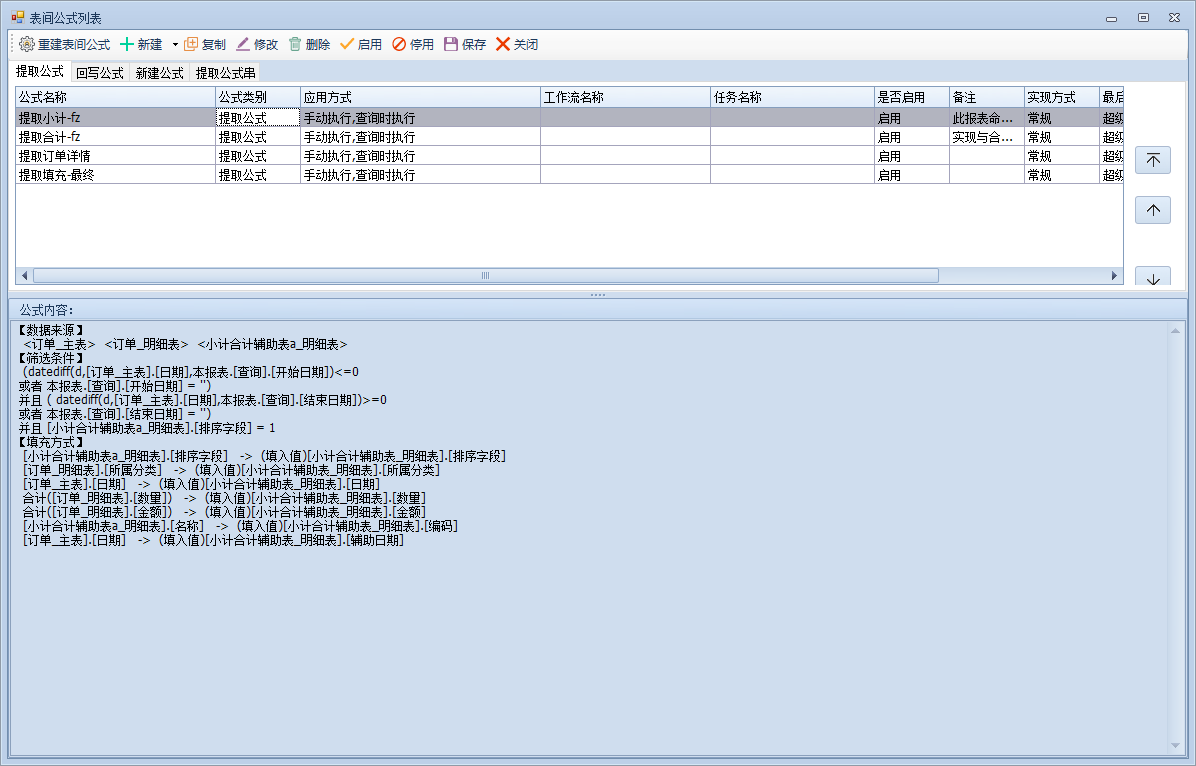
Task: Switch to the 提取公式串 tab
Action: 225,73
